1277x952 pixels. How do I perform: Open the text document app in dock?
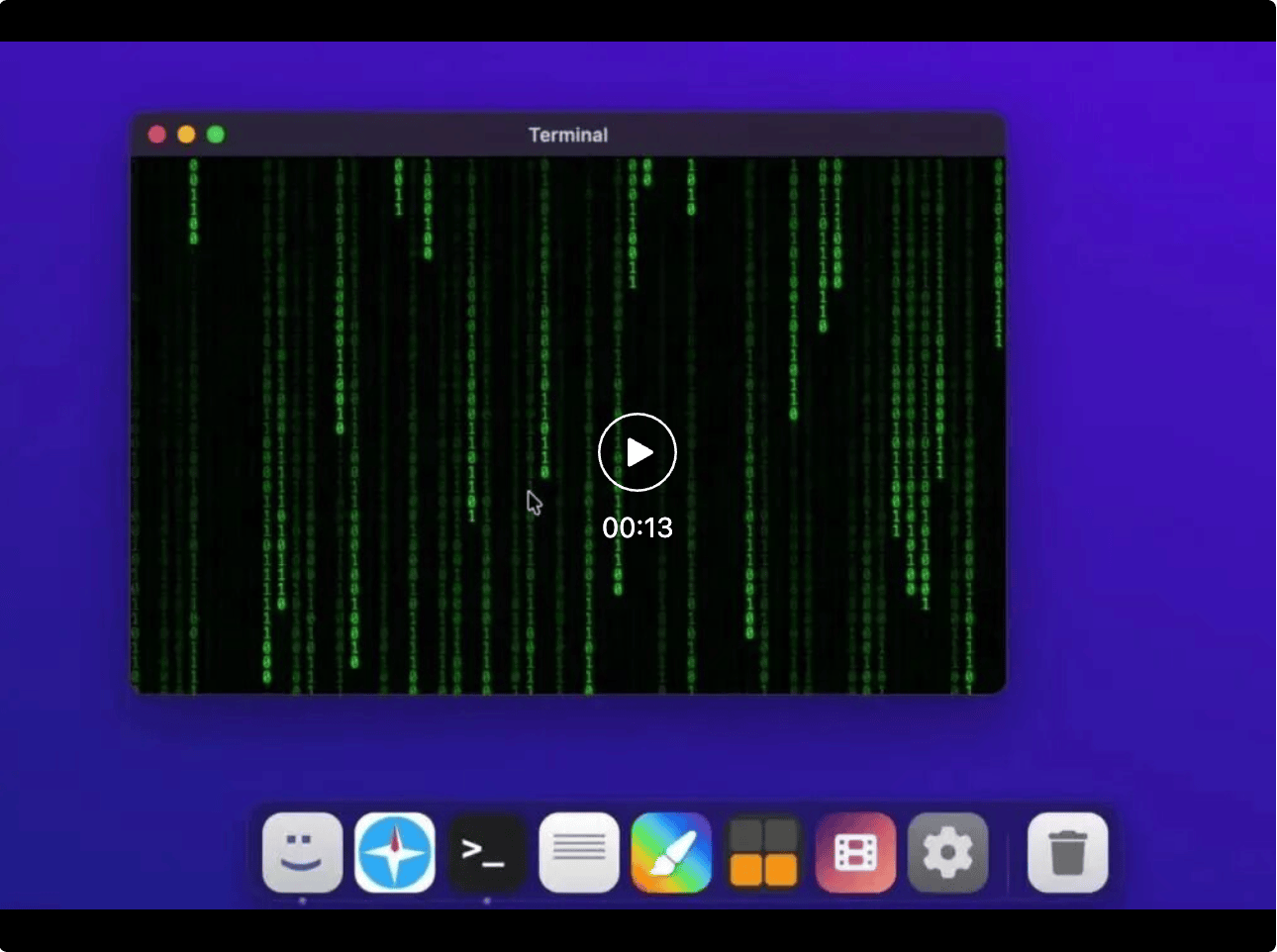(x=579, y=852)
